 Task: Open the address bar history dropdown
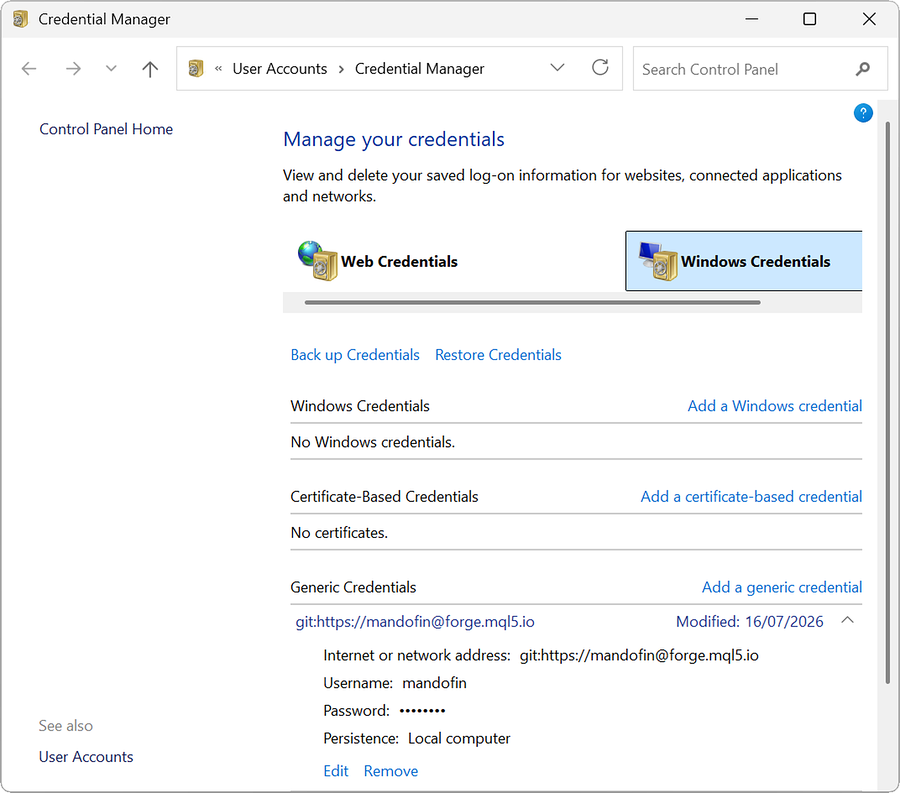[x=557, y=68]
